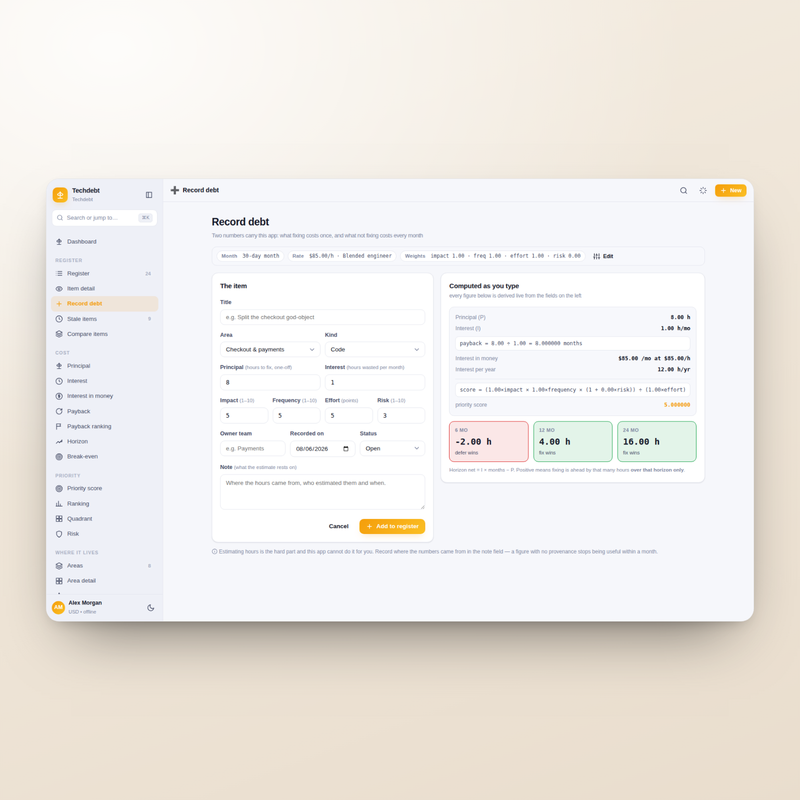Click Interest in money icon
This screenshot has height=800, width=800.
[x=59, y=396]
